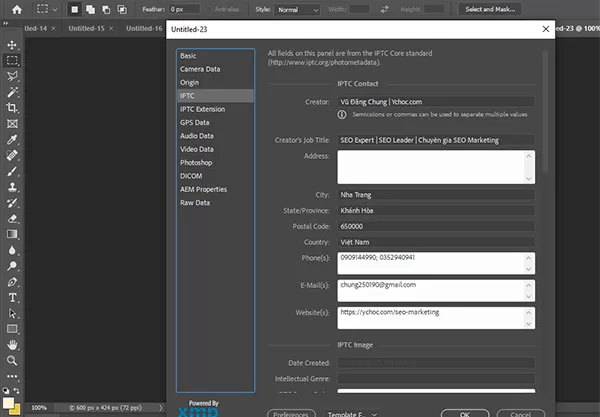The height and width of the screenshot is (417, 600).
Task: Click the City field showing Nha Trang
Action: coord(436,195)
